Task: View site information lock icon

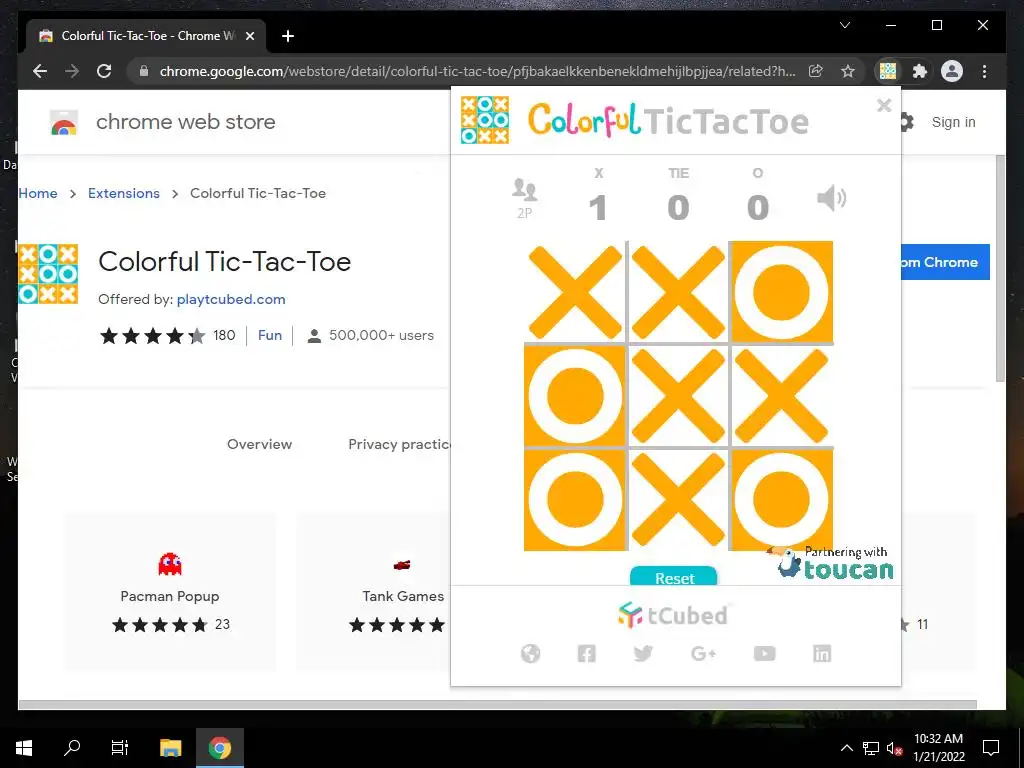Action: pos(144,71)
